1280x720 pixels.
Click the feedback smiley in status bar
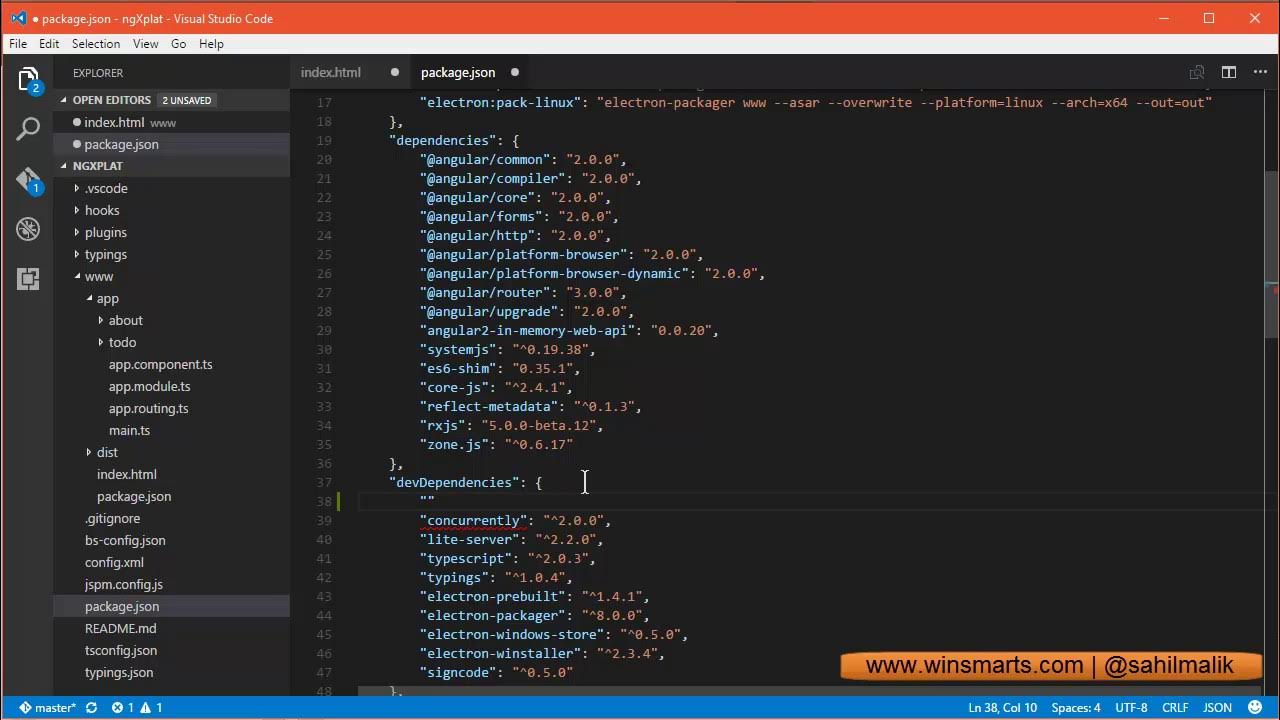[x=1255, y=708]
